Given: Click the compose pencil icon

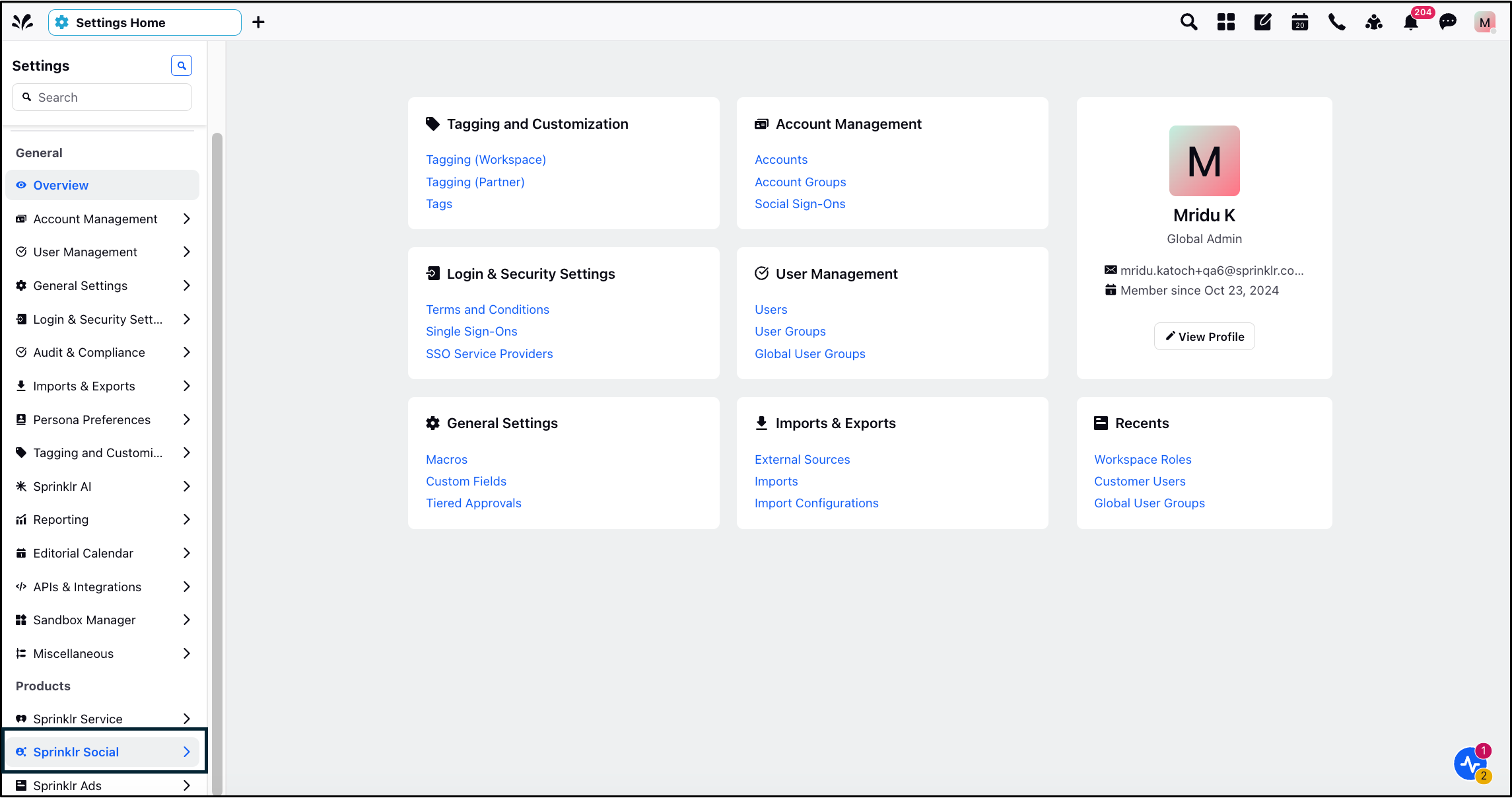Looking at the screenshot, I should (x=1262, y=22).
